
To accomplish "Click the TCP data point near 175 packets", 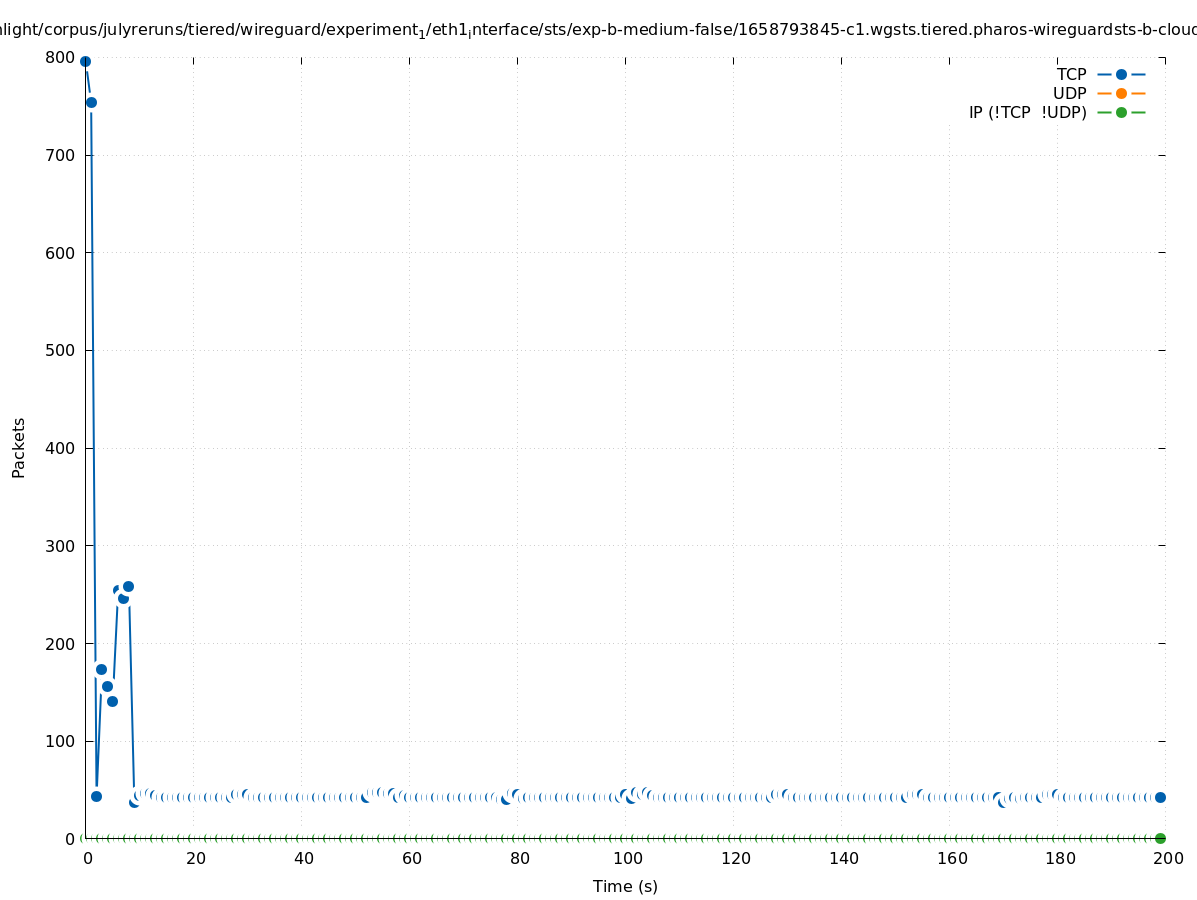I will [x=101, y=670].
